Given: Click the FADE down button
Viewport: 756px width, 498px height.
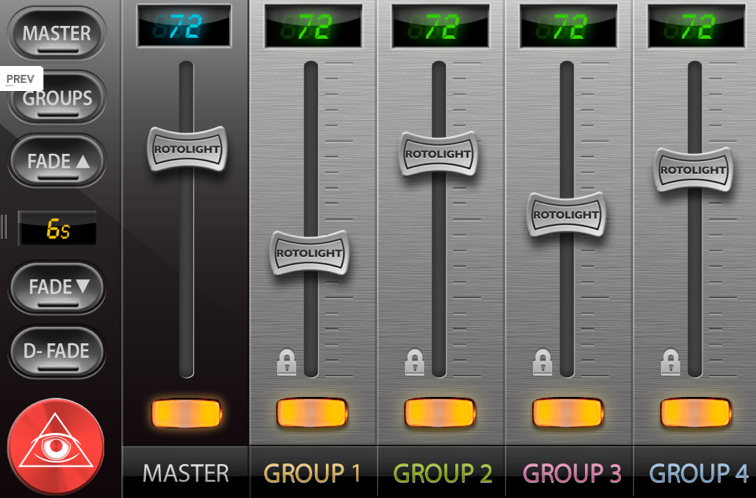Looking at the screenshot, I should (57, 287).
